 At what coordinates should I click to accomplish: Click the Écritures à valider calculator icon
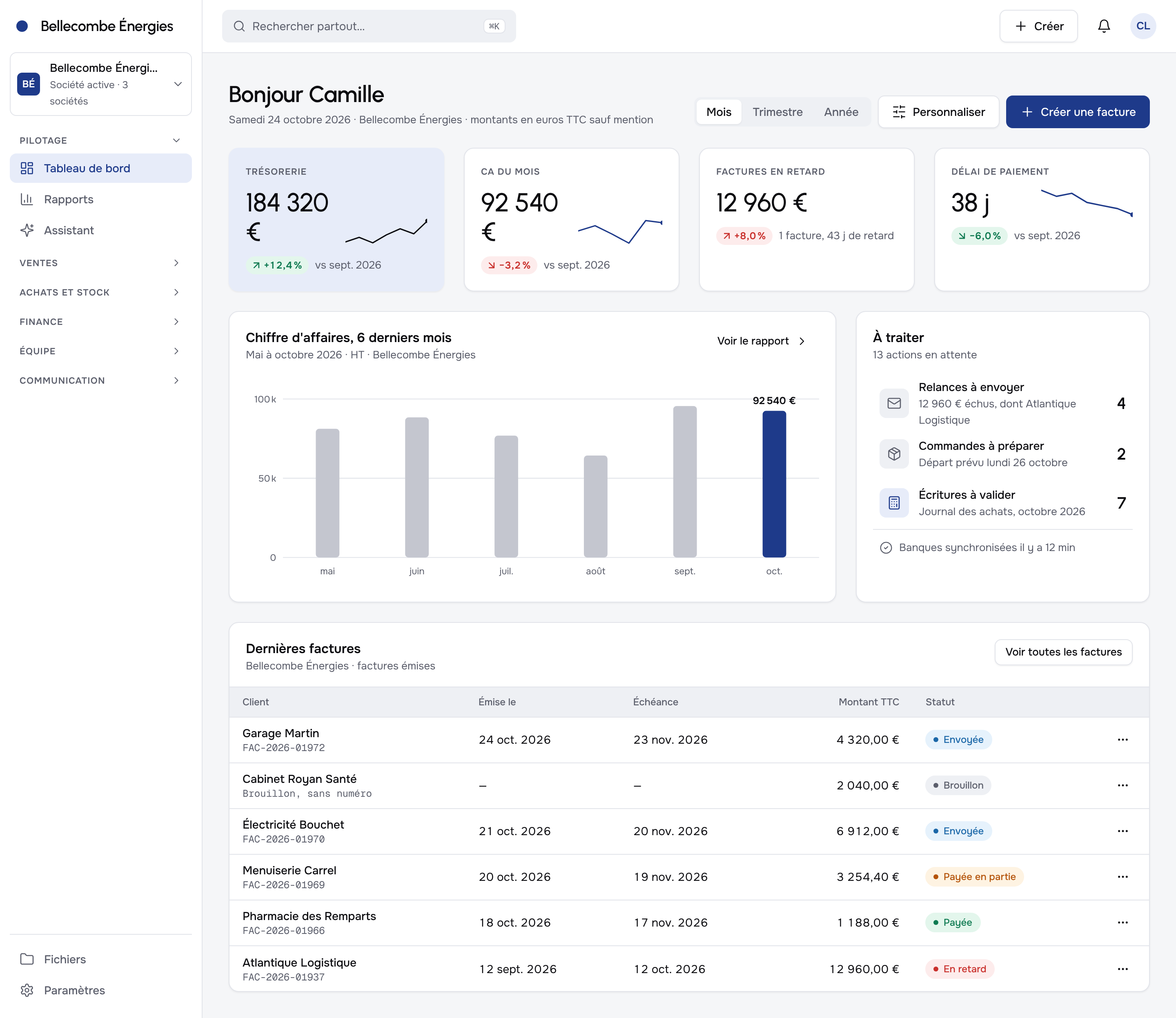pos(893,503)
